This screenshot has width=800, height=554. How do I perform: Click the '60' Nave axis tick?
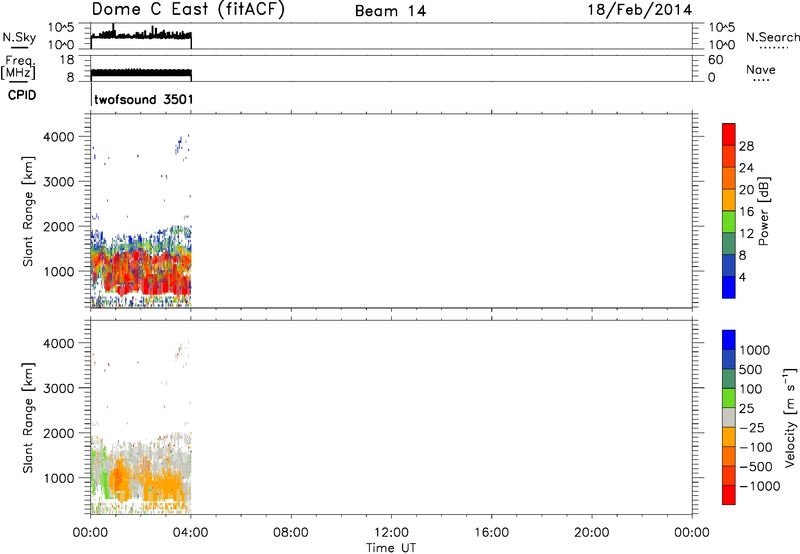(x=715, y=60)
